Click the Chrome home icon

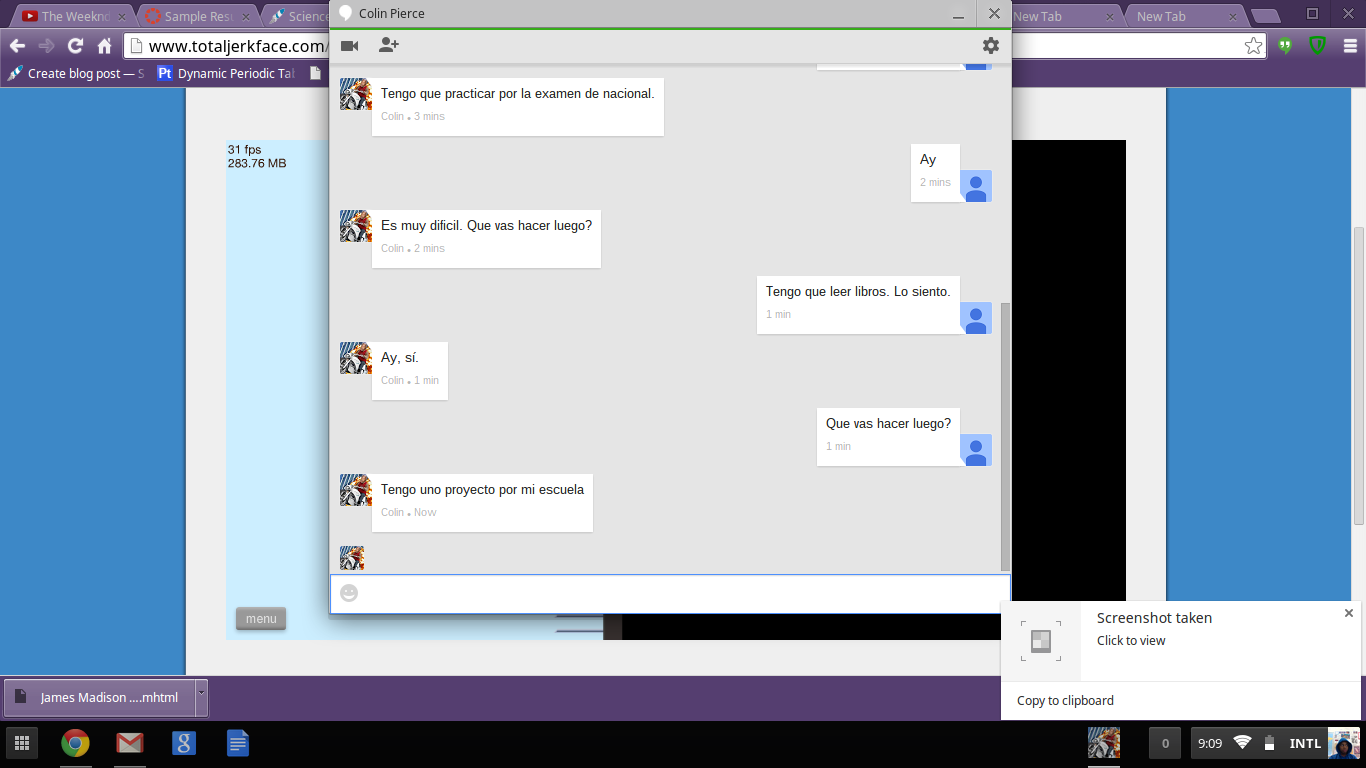(x=104, y=46)
